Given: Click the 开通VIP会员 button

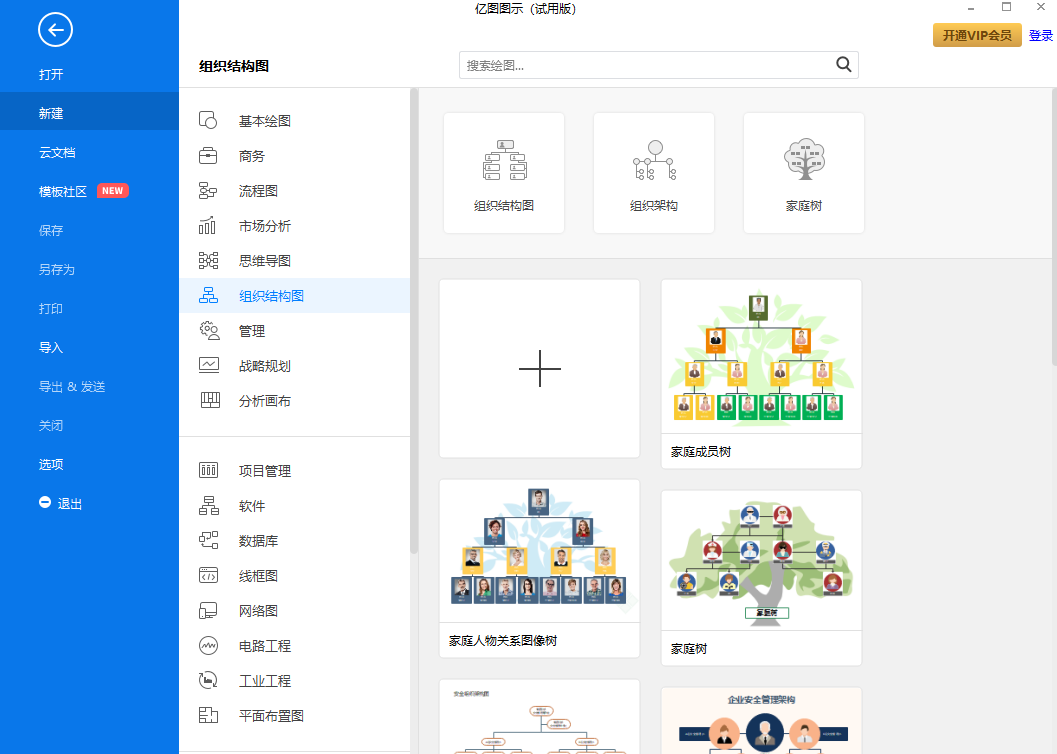Looking at the screenshot, I should tap(977, 33).
